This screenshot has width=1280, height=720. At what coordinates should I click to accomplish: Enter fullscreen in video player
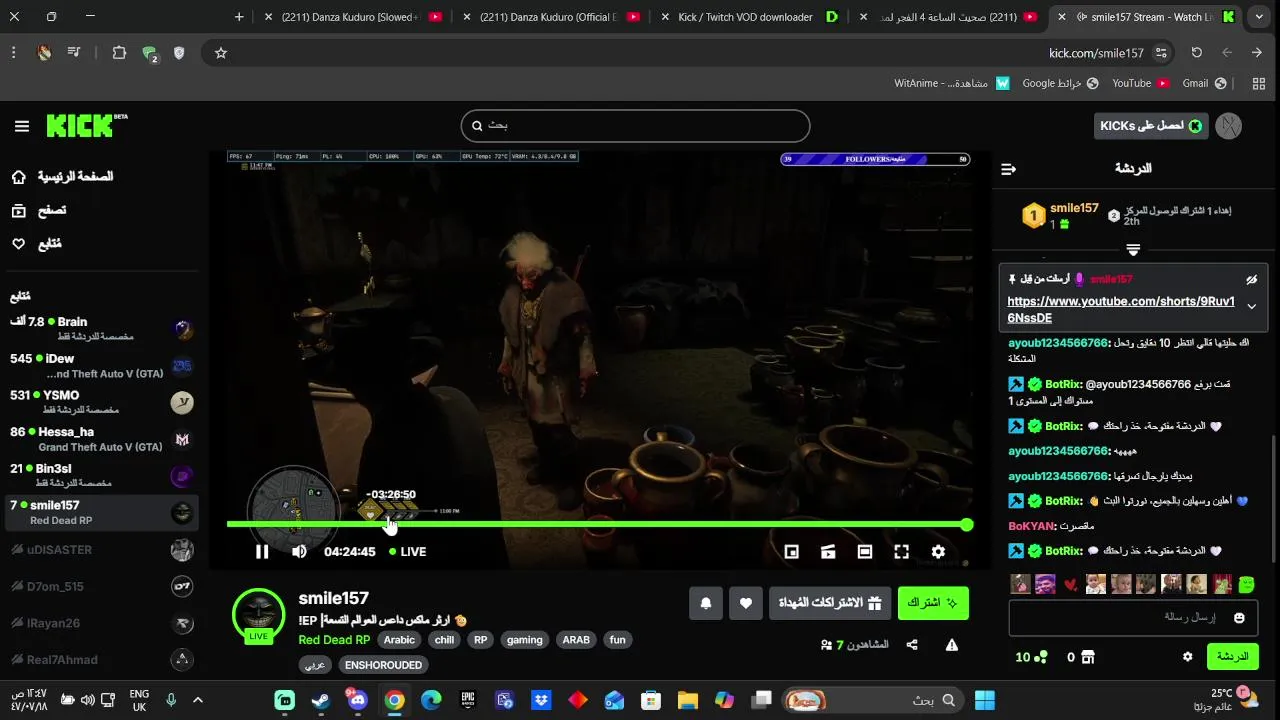click(x=901, y=551)
